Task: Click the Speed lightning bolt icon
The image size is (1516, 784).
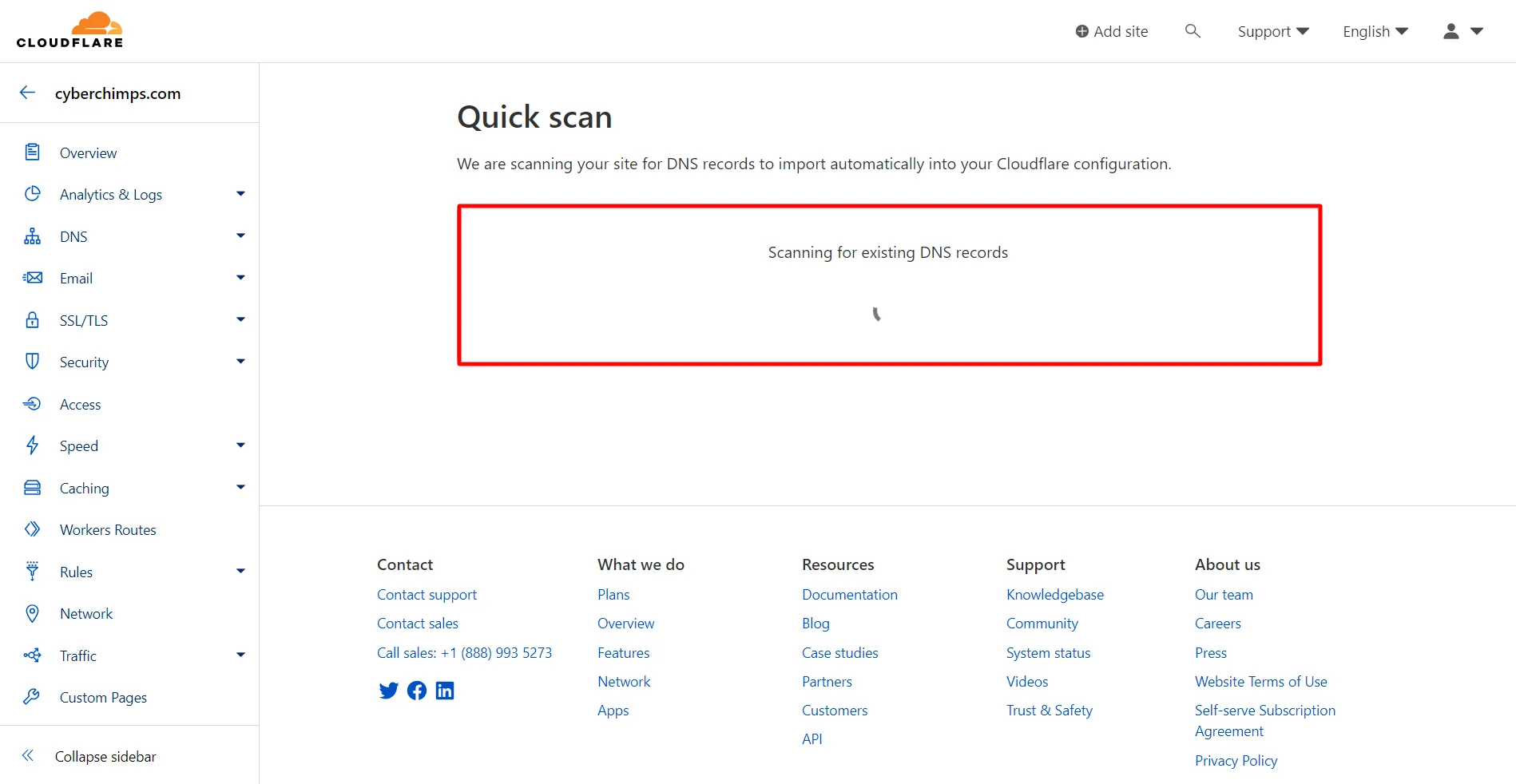Action: tap(32, 445)
